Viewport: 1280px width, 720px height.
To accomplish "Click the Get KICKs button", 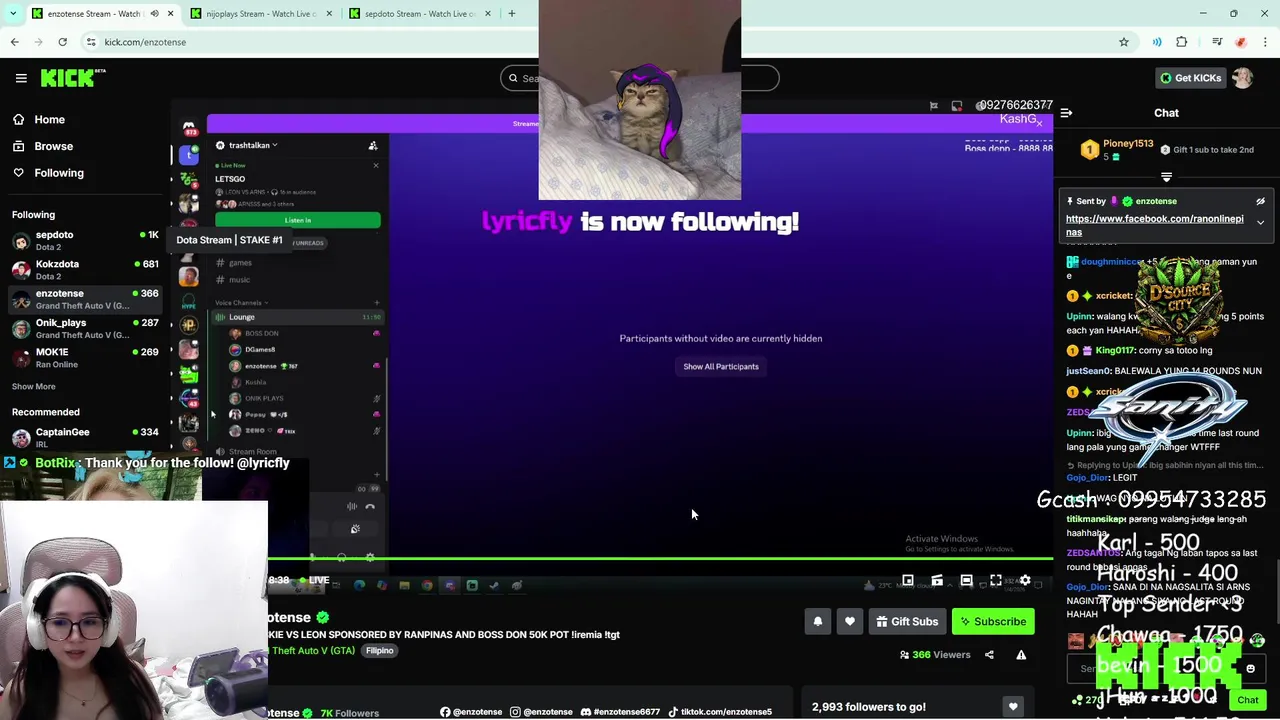I will (x=1190, y=78).
